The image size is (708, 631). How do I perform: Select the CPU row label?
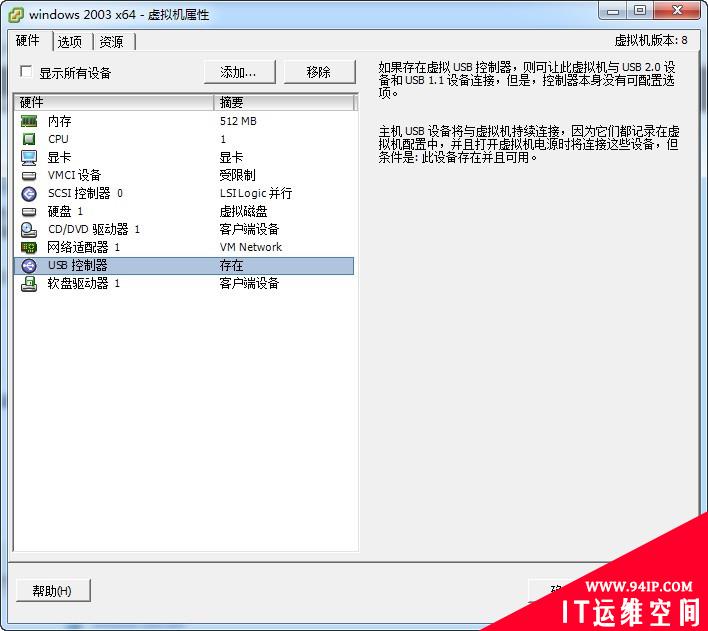[x=58, y=139]
